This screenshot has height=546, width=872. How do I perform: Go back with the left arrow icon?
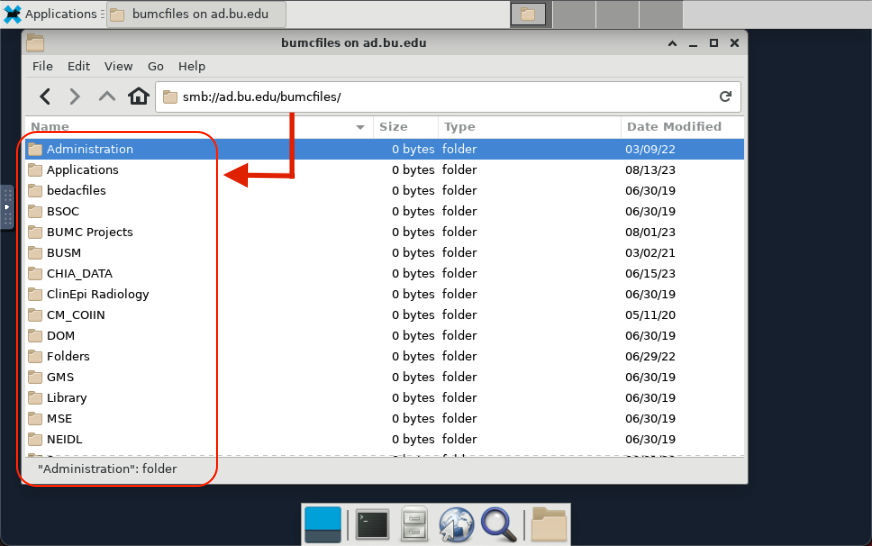tap(46, 97)
